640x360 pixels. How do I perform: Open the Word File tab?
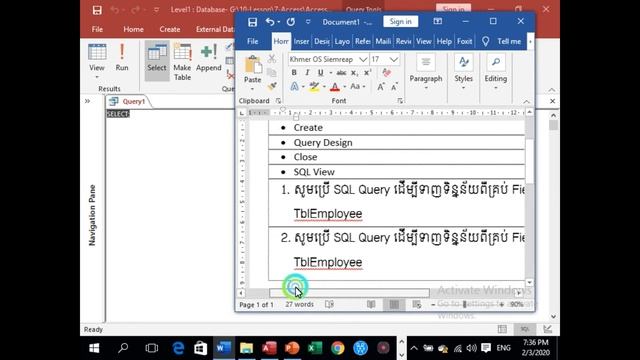[x=253, y=41]
